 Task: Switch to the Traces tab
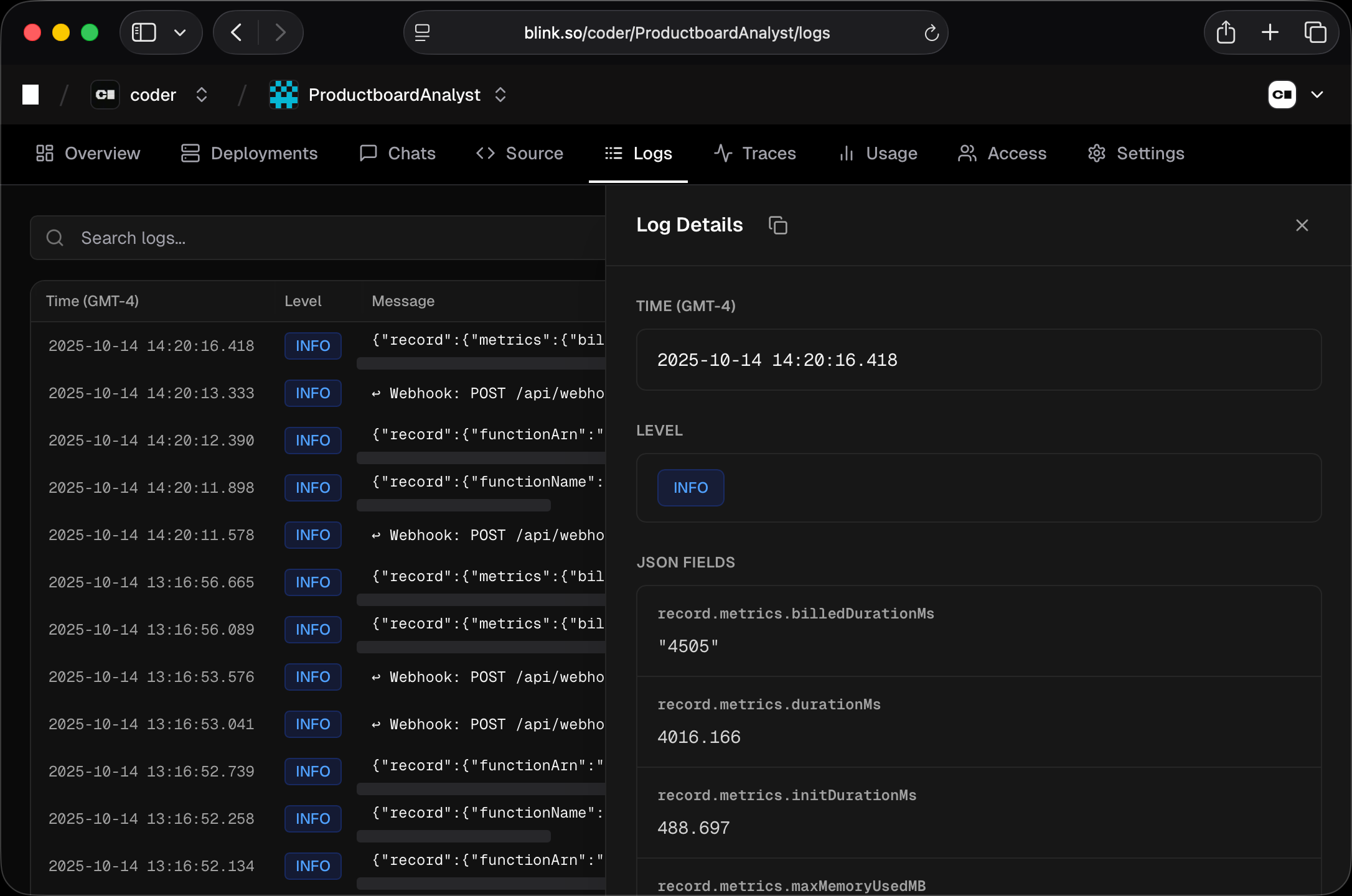755,153
